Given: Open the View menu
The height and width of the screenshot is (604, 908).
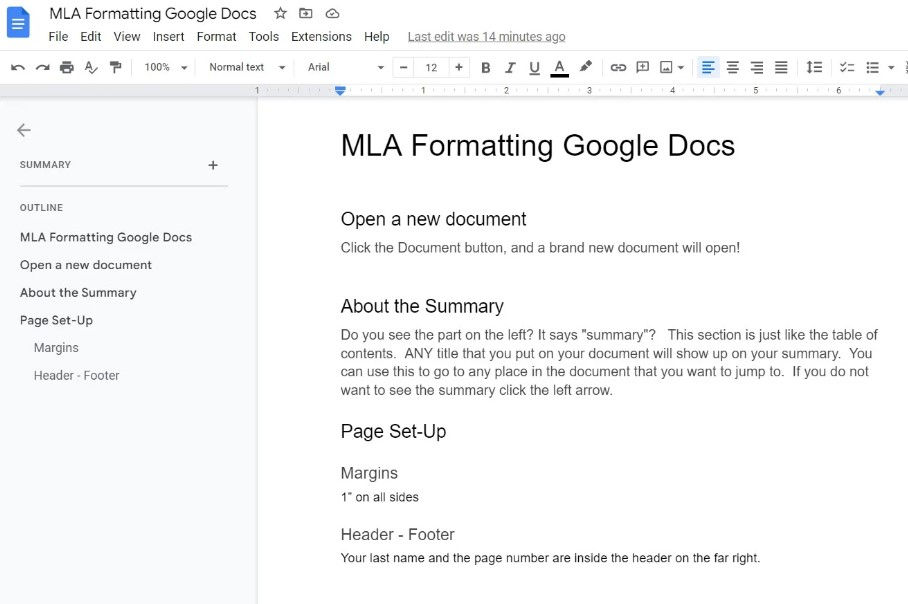Looking at the screenshot, I should pyautogui.click(x=127, y=36).
